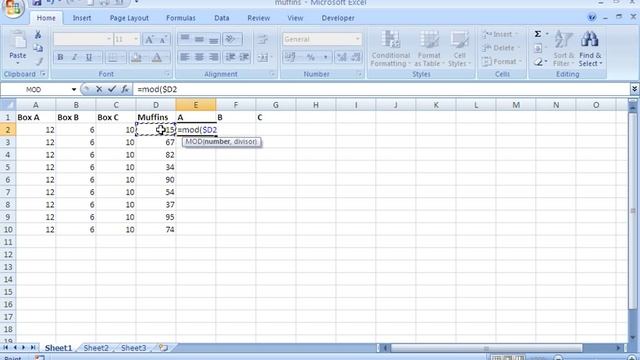Viewport: 640px width, 360px height.
Task: Click inside the formula bar input
Action: [382, 89]
